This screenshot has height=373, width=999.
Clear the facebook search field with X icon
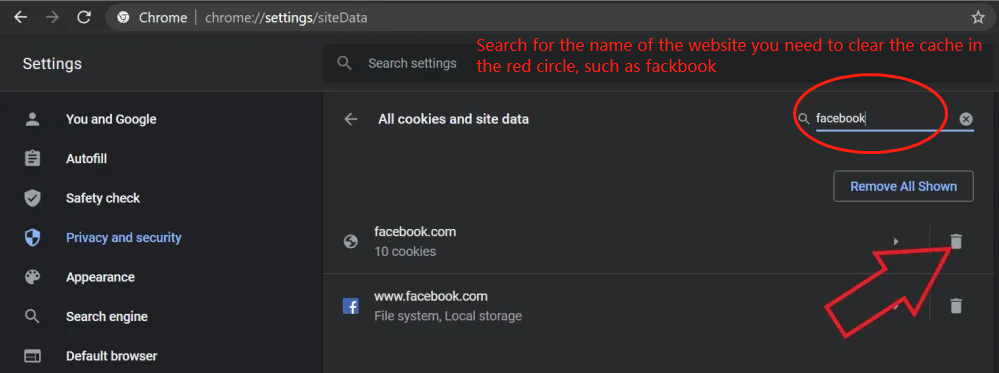pyautogui.click(x=966, y=119)
